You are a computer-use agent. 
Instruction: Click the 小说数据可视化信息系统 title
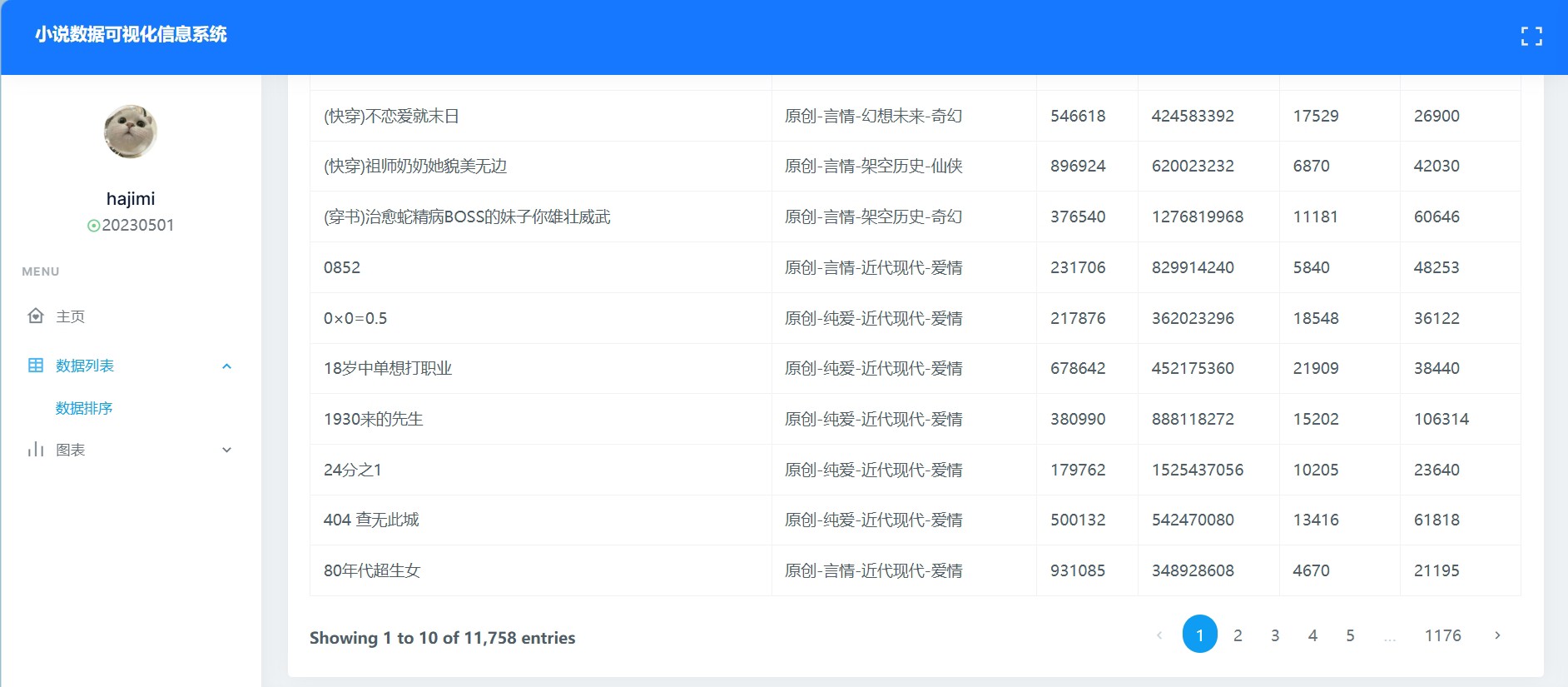[x=131, y=34]
